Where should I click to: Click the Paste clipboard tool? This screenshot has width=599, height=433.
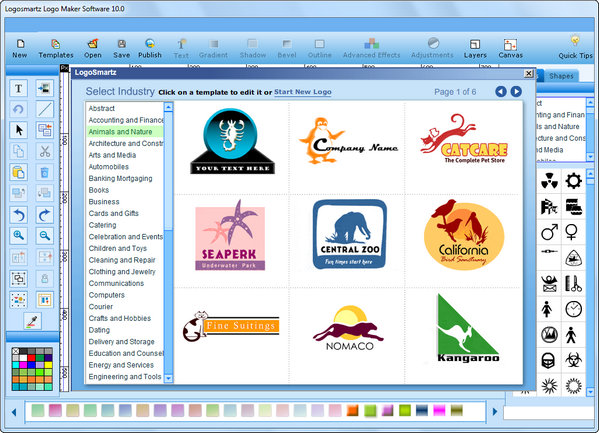pyautogui.click(x=18, y=172)
